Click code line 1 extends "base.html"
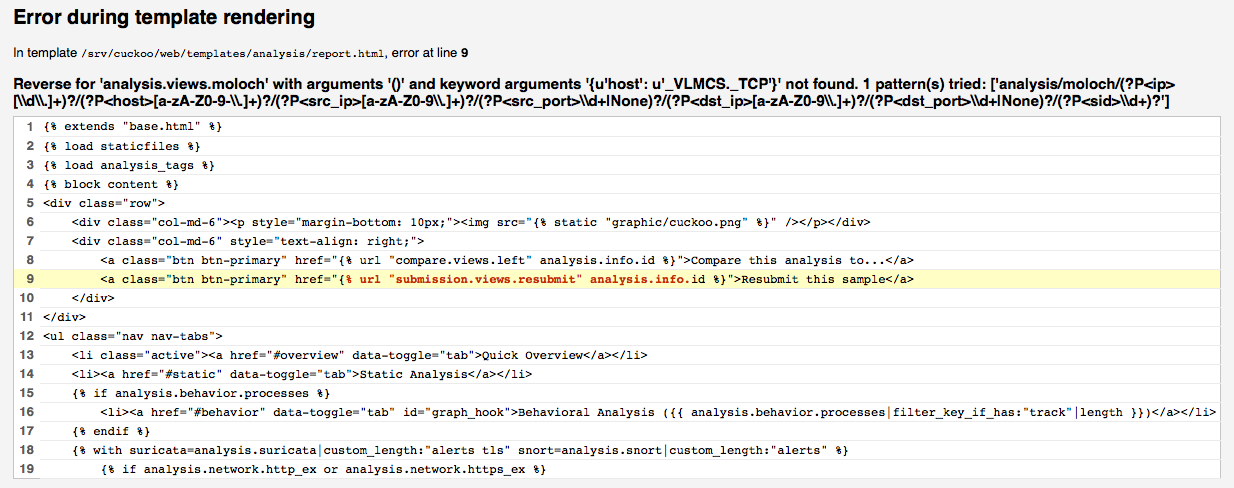Image resolution: width=1234 pixels, height=488 pixels. click(x=617, y=127)
